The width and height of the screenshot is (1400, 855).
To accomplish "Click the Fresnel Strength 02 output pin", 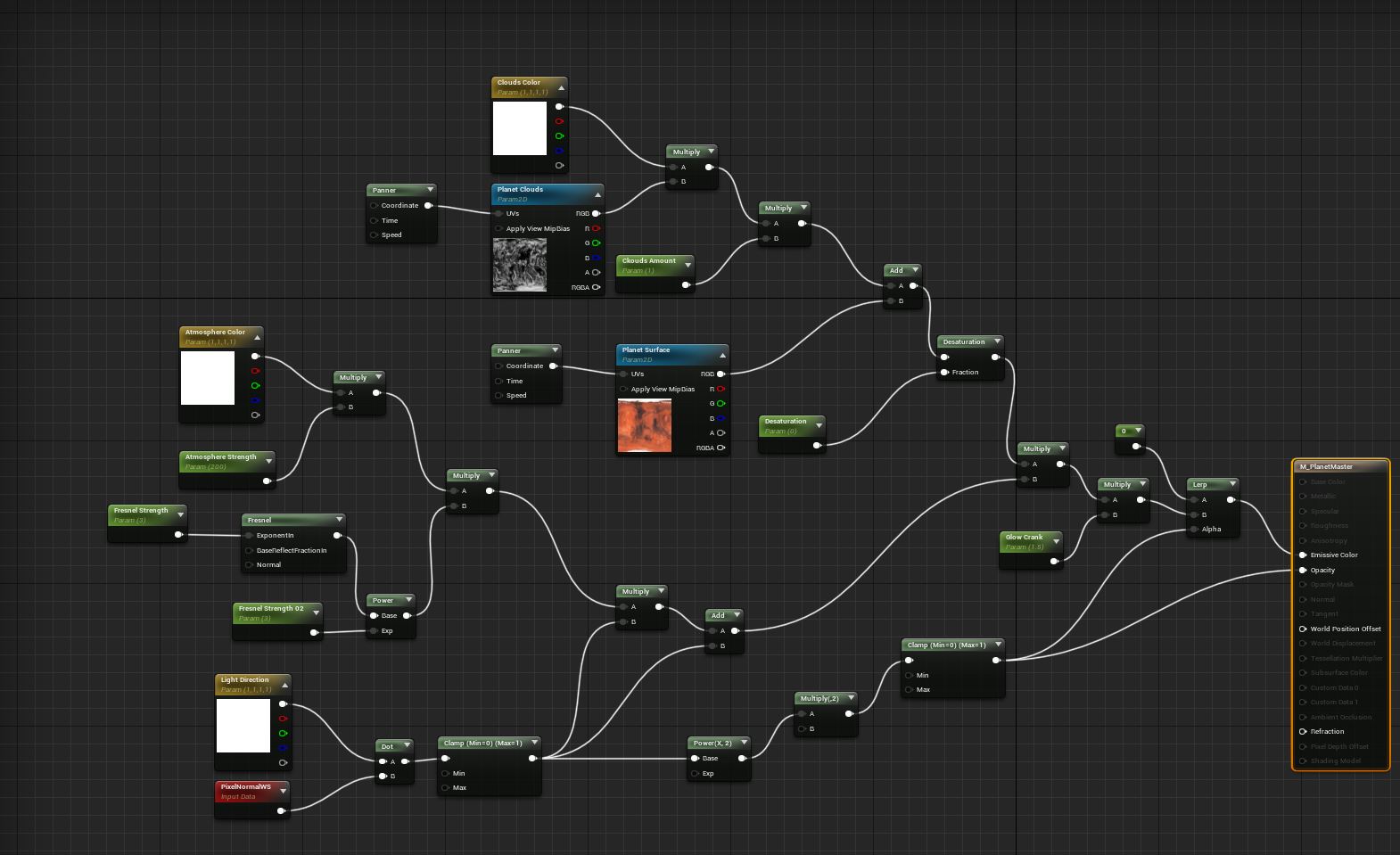I will [314, 633].
